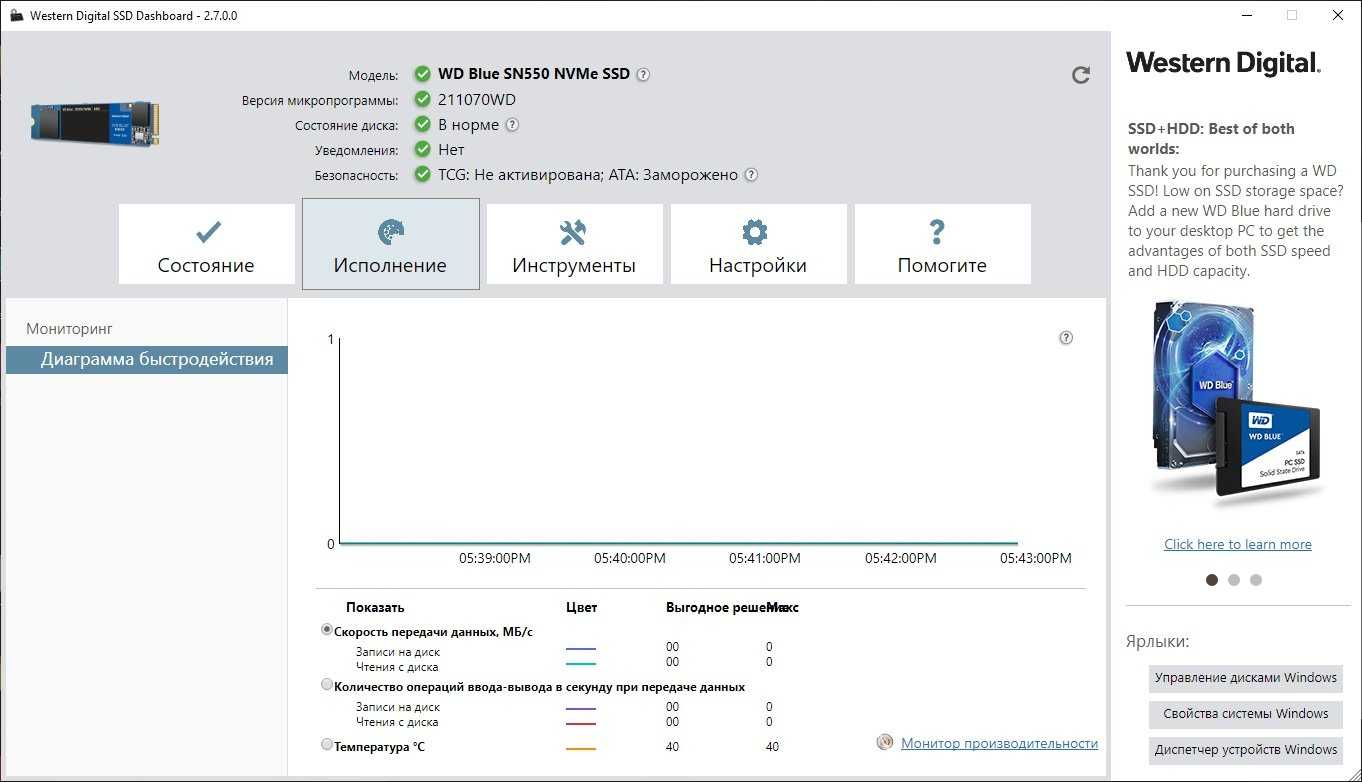Click the performance monitor icon

pyautogui.click(x=885, y=743)
